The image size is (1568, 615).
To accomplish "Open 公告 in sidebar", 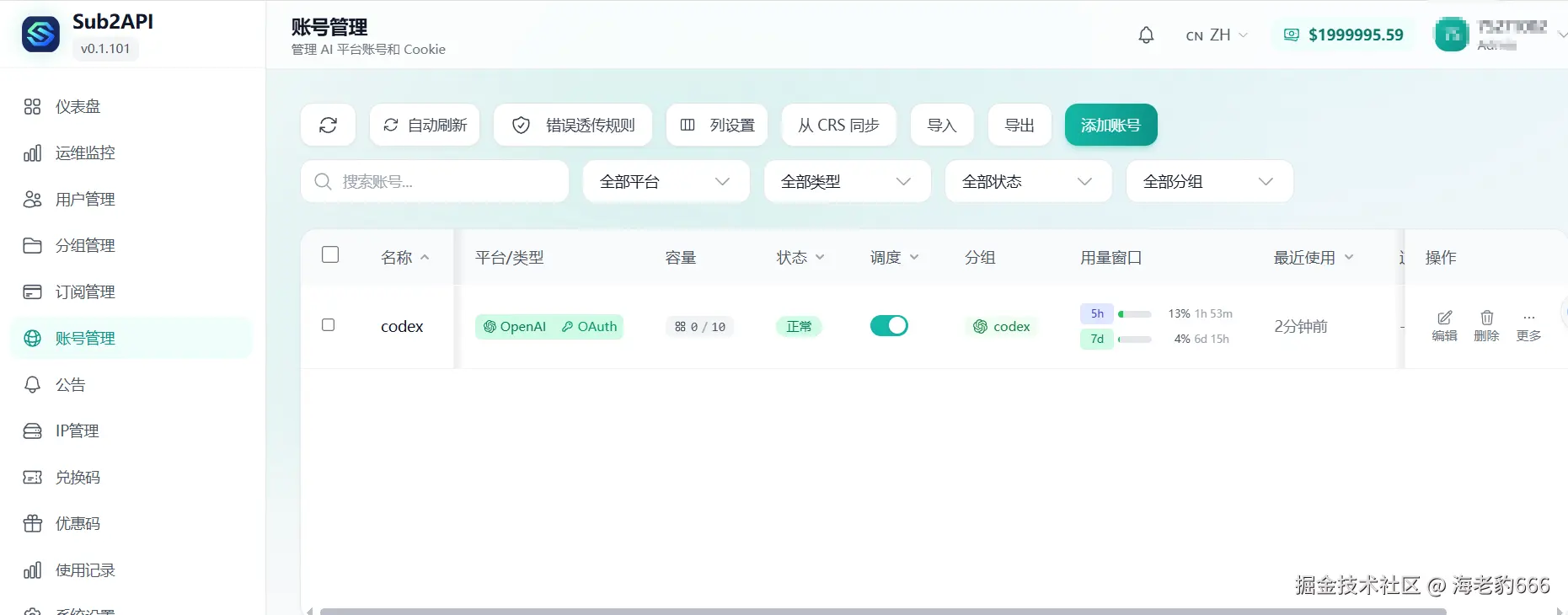I will [x=131, y=385].
